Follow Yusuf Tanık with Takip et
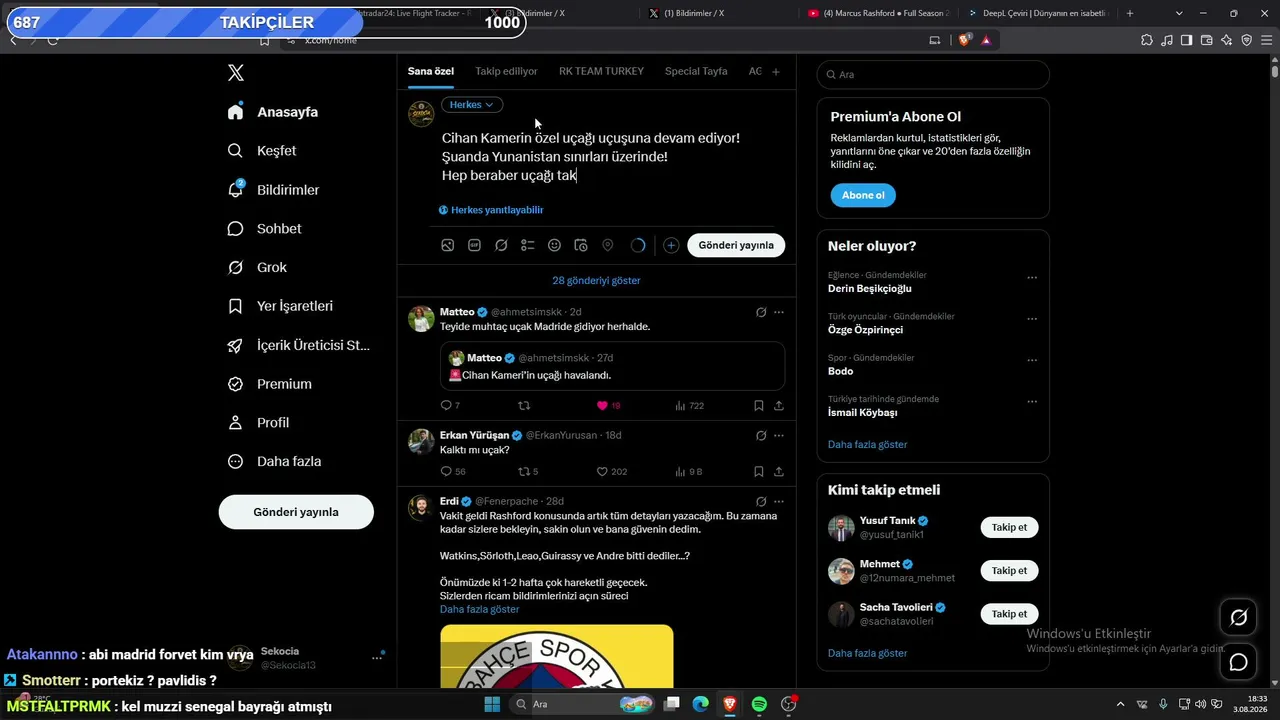The image size is (1280, 720). click(1009, 527)
